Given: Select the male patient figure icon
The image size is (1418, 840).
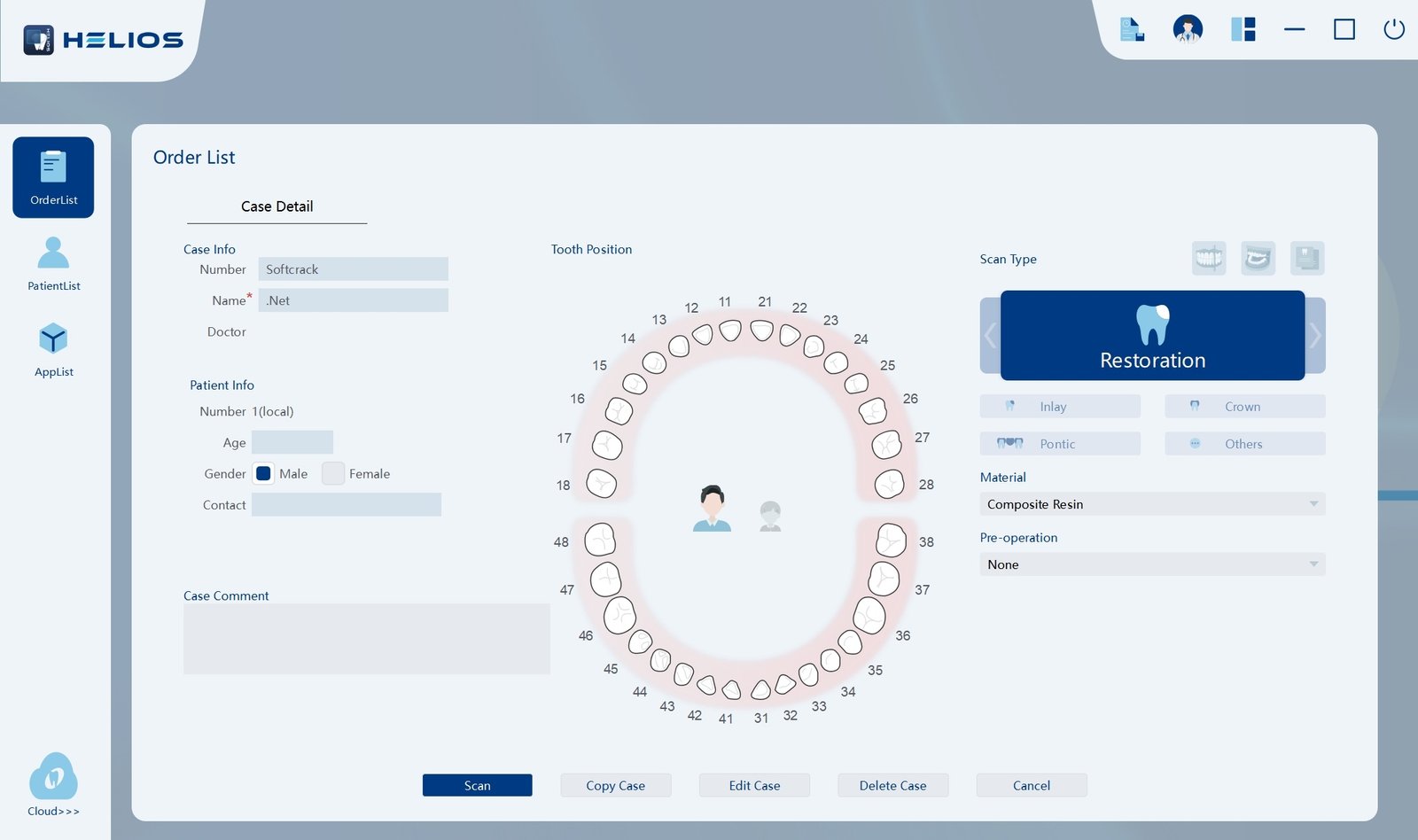Looking at the screenshot, I should (x=712, y=508).
